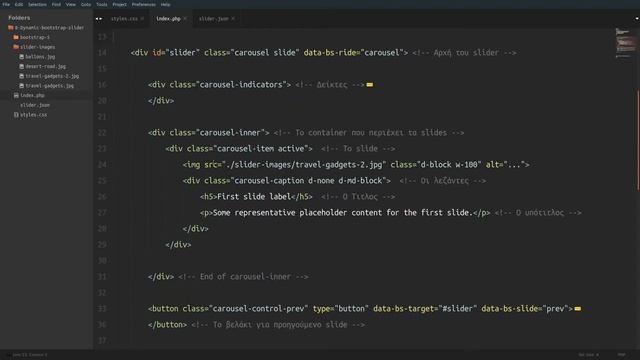
Task: Close the styles.css tab
Action: 142,19
